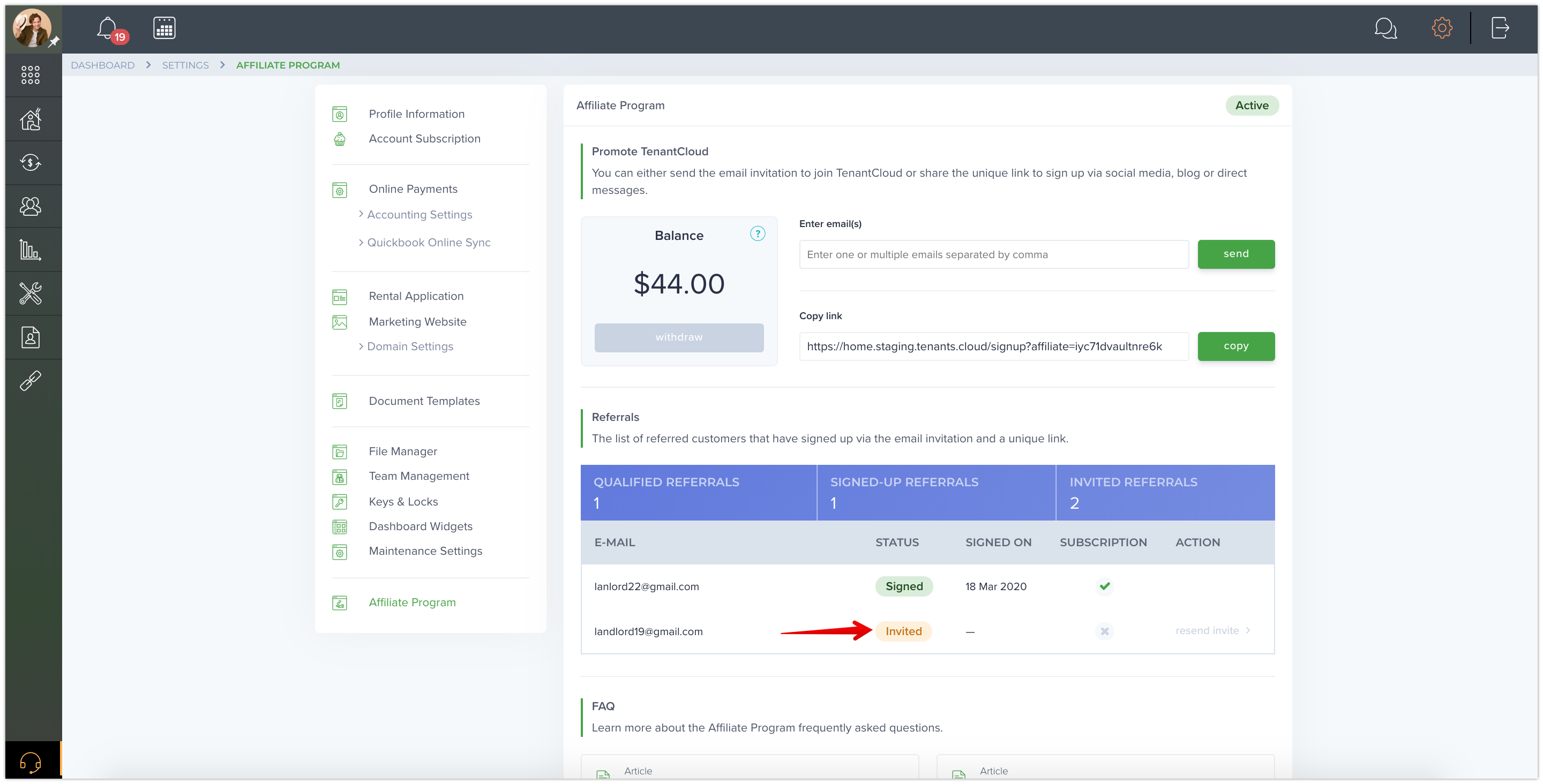This screenshot has width=1543, height=784.
Task: Open Keys & Locks settings
Action: pos(403,501)
